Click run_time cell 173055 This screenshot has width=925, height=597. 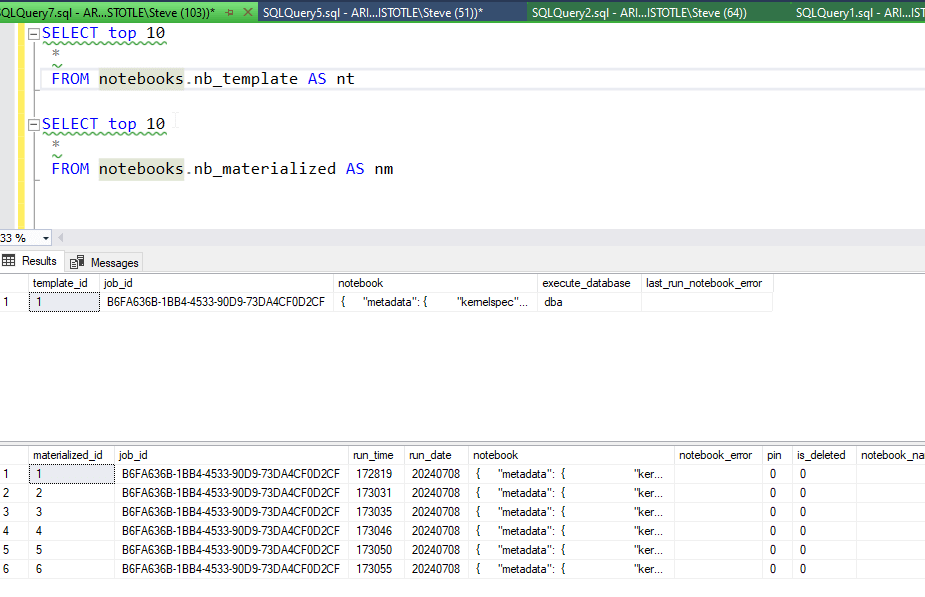(x=377, y=569)
